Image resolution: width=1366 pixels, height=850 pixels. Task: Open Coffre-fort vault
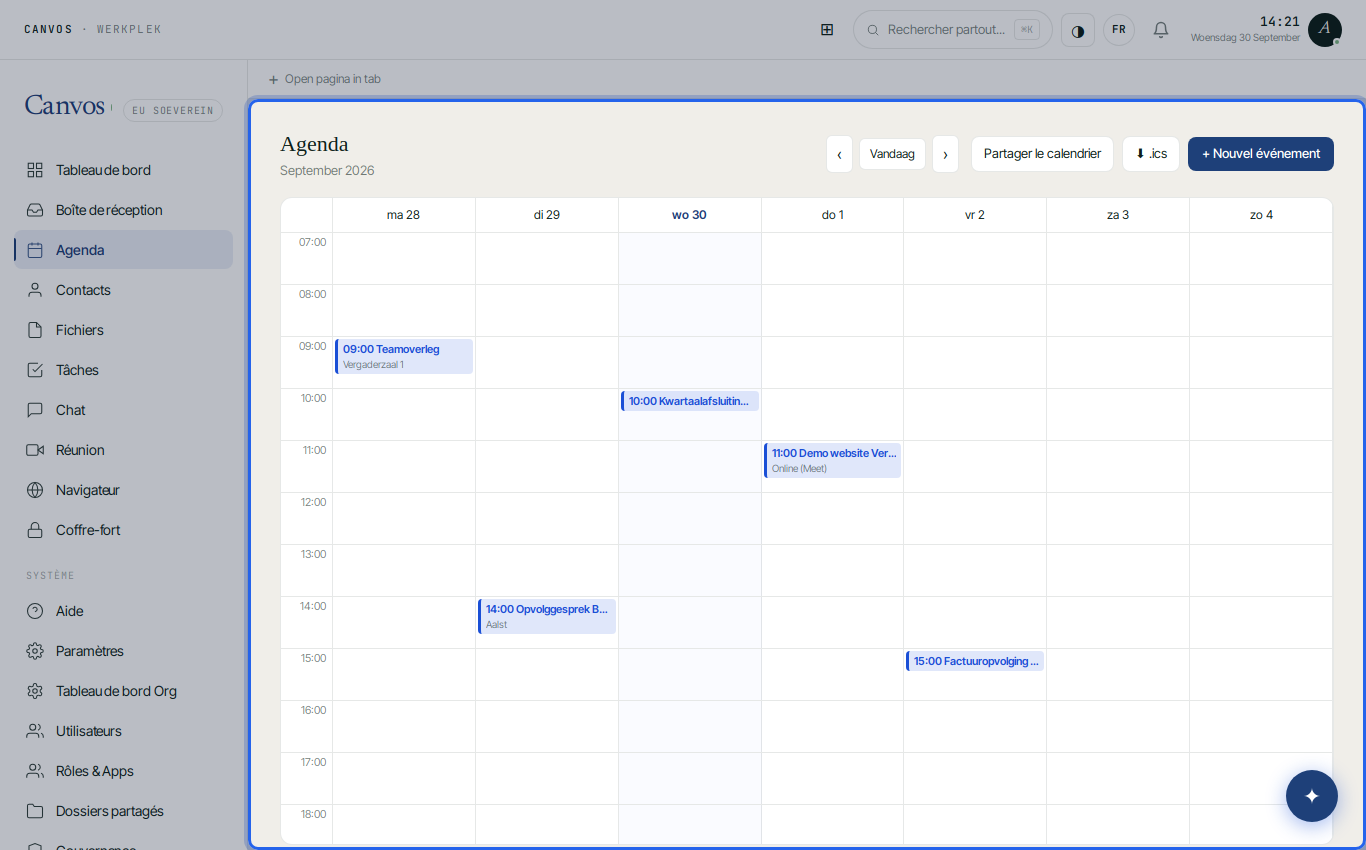coord(123,530)
